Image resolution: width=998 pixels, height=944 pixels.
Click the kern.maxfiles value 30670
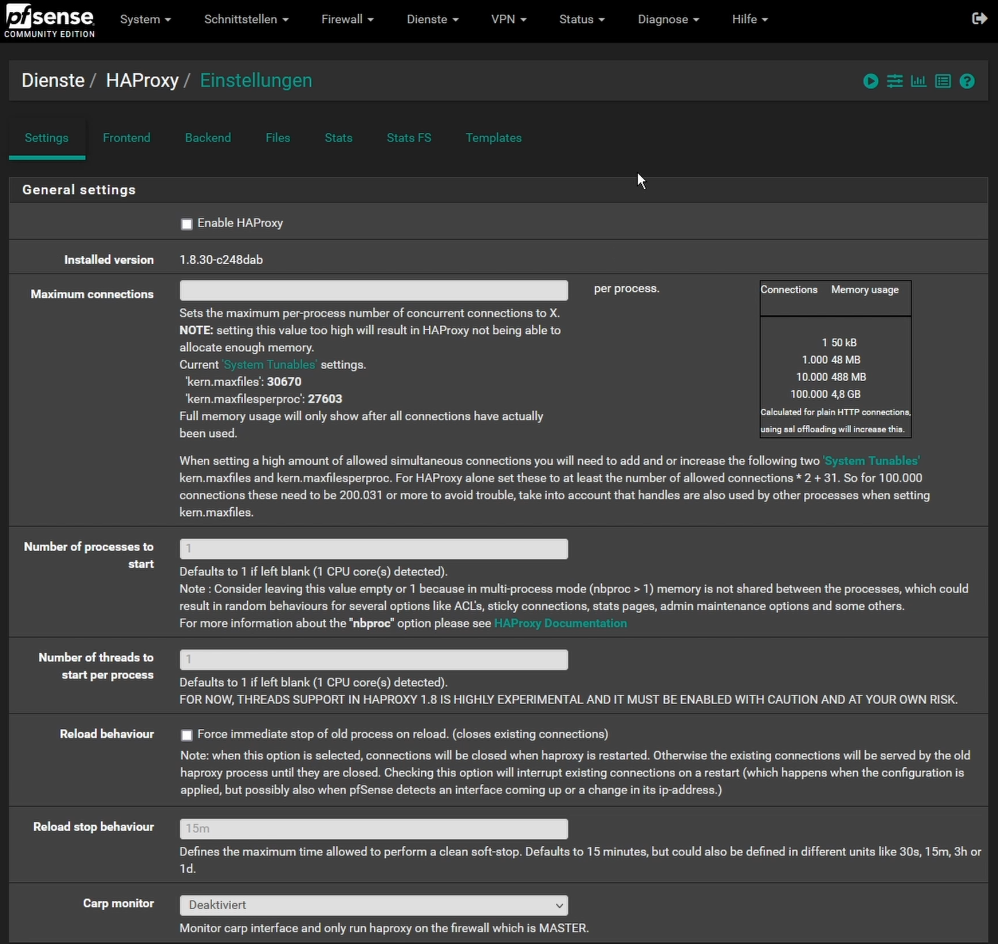284,382
